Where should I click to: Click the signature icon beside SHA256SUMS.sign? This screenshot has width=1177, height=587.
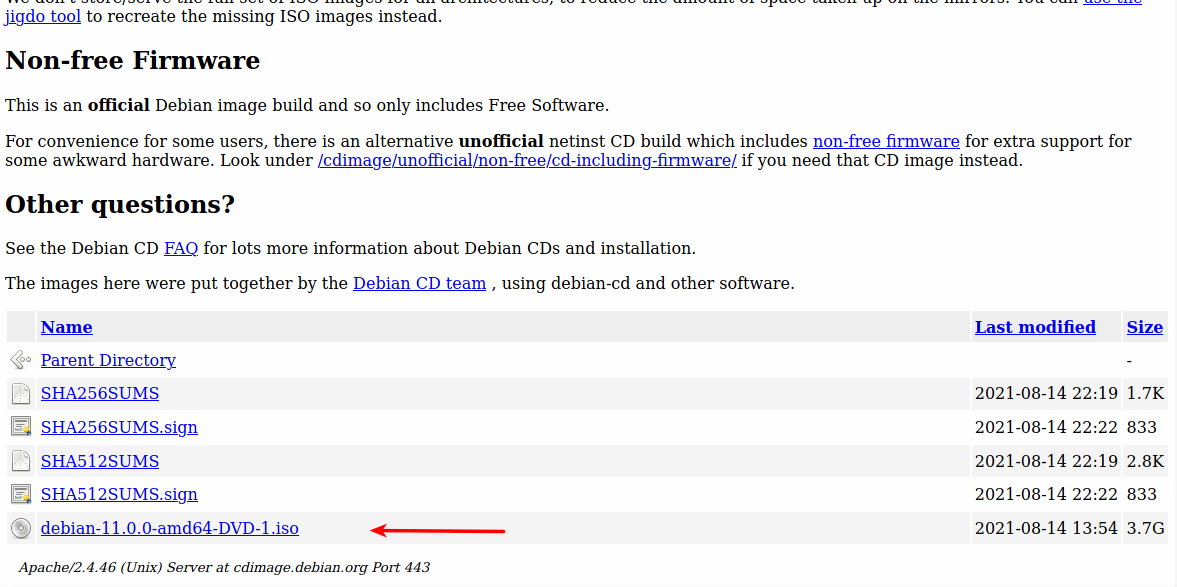(20, 427)
